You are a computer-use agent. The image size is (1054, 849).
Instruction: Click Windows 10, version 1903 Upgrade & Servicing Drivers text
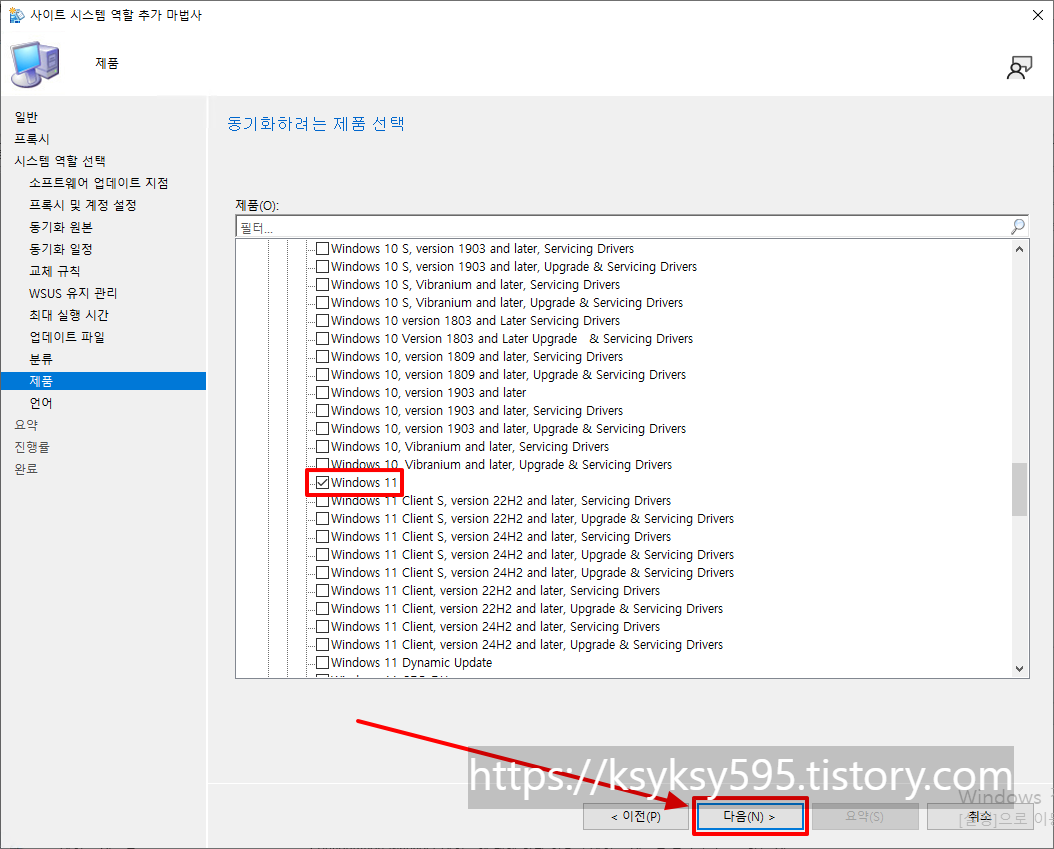click(508, 429)
